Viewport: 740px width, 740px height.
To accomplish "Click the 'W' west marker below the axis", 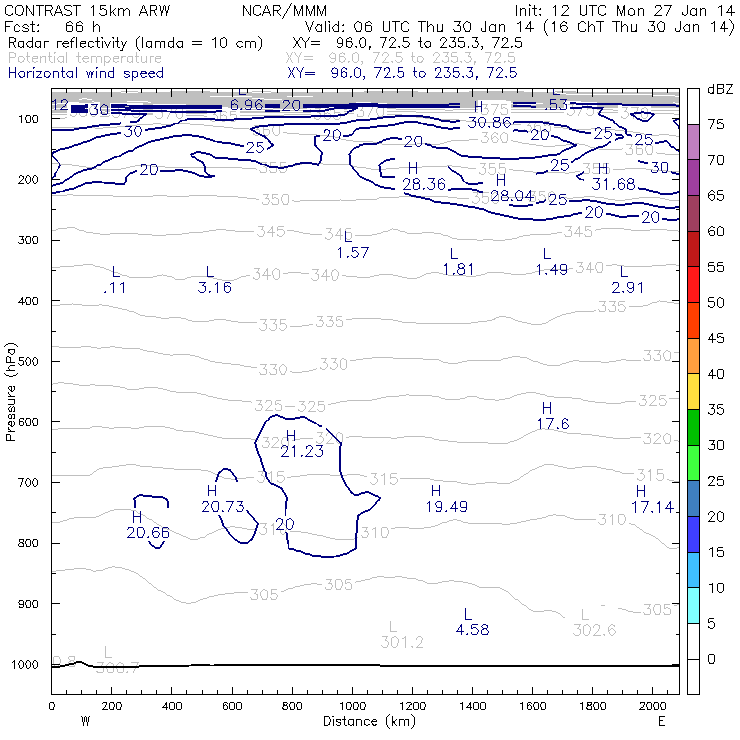I will pos(85,721).
